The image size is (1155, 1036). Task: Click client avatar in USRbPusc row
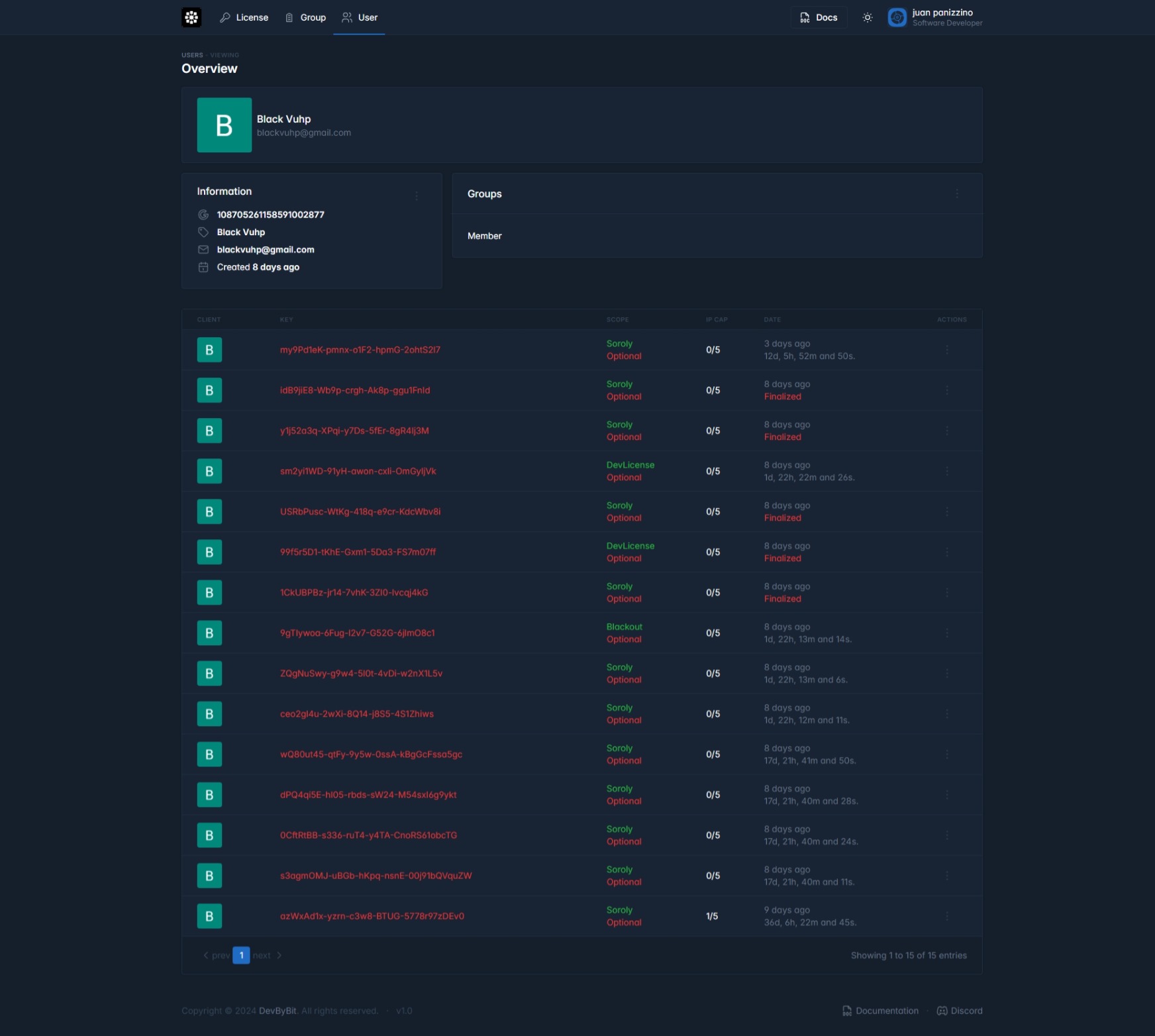tap(209, 511)
